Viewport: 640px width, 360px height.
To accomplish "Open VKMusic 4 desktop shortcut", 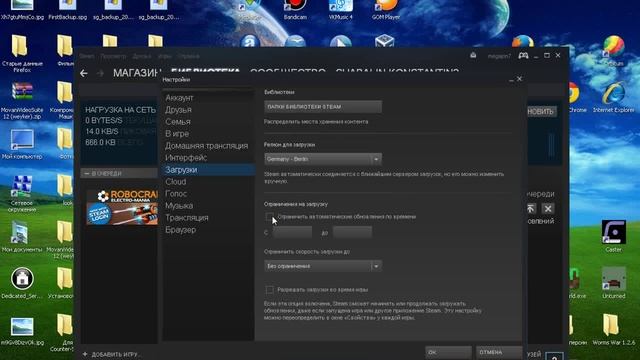I will click(x=340, y=10).
